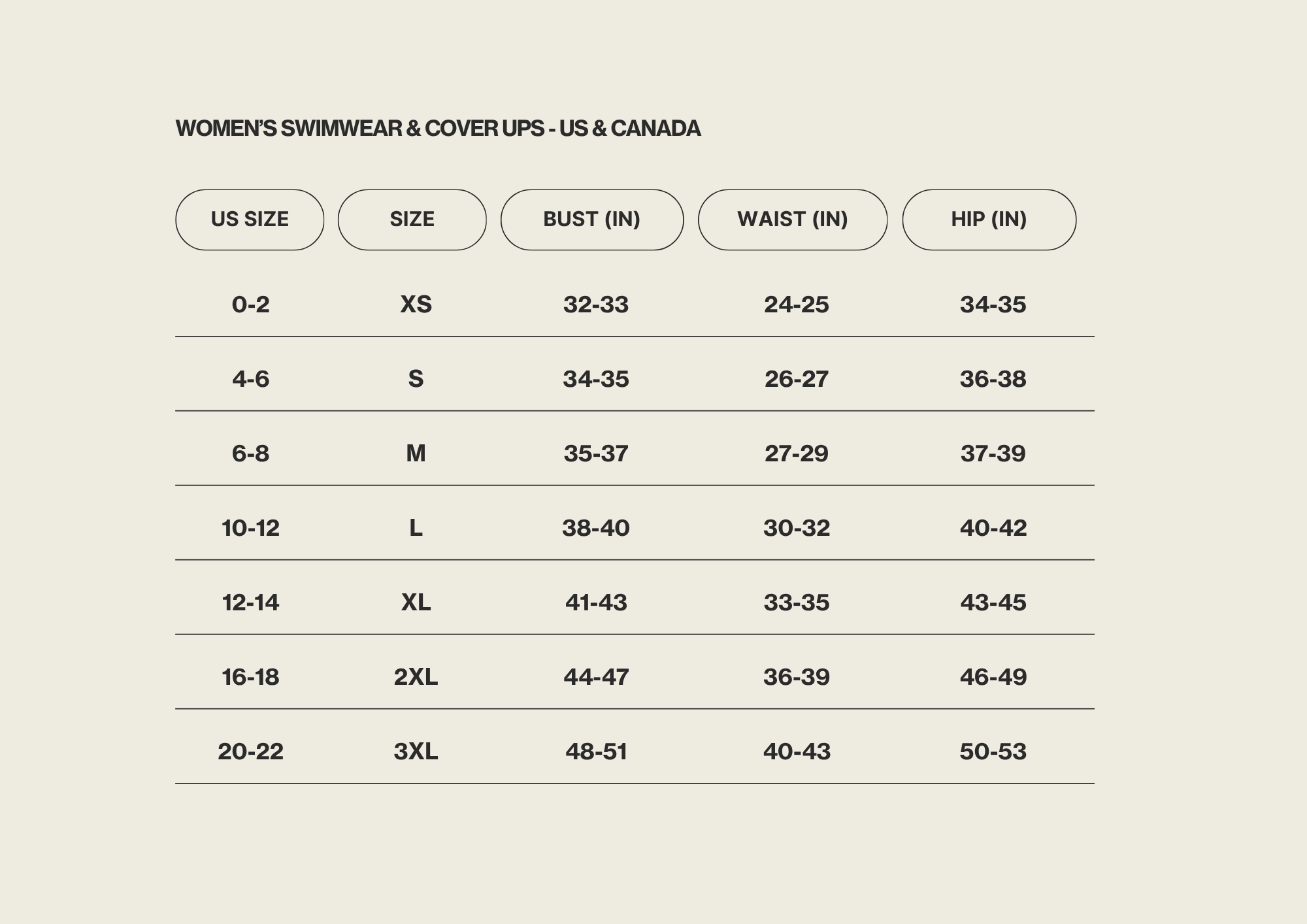Select the 3XL size label
This screenshot has width=1307, height=924.
click(416, 751)
